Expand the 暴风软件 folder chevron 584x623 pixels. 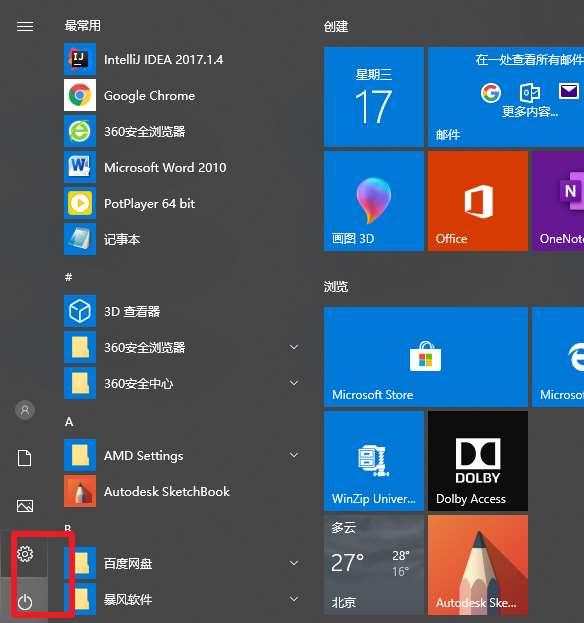[x=294, y=599]
